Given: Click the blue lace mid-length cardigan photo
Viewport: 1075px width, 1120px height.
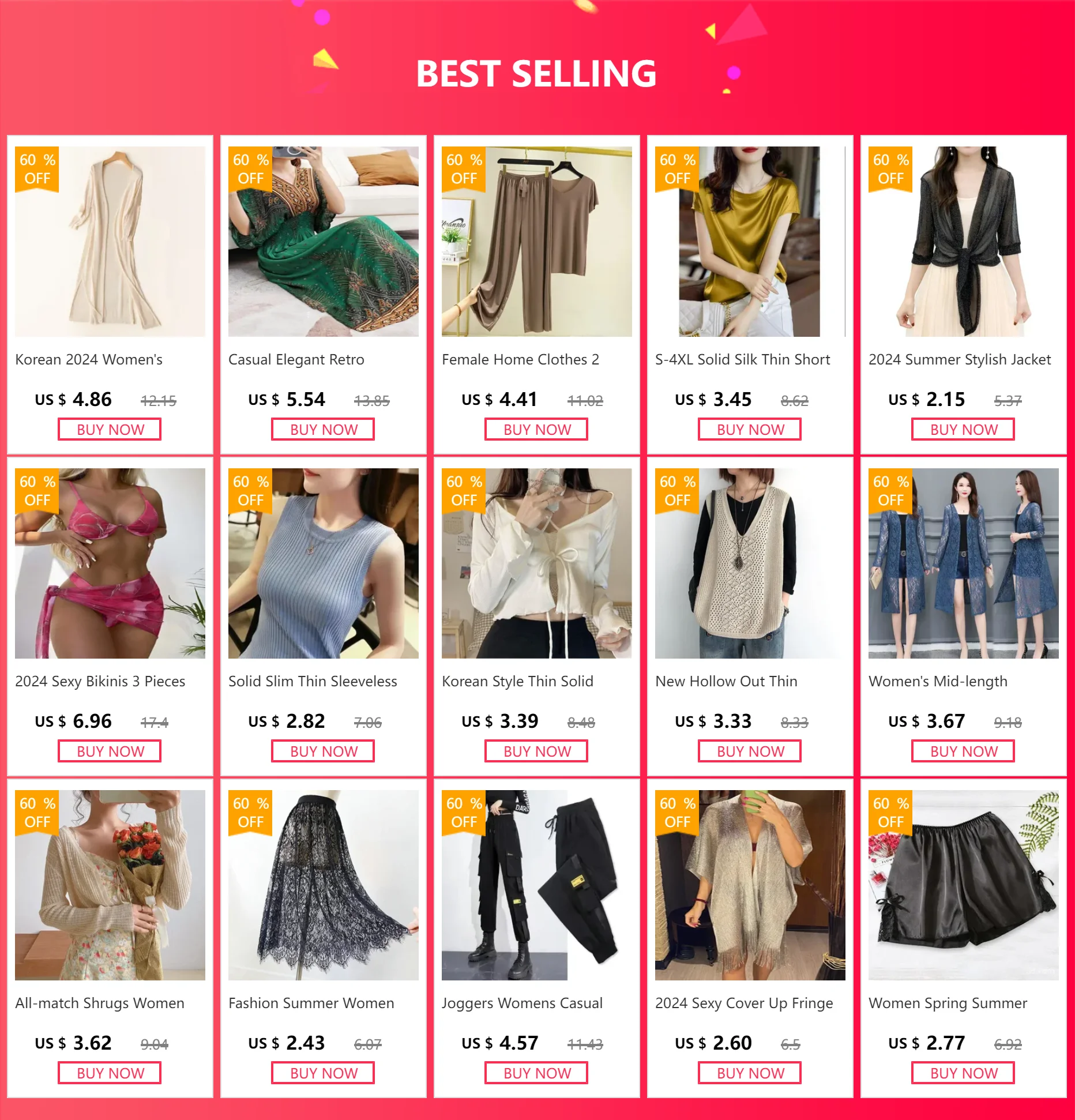Looking at the screenshot, I should 964,563.
